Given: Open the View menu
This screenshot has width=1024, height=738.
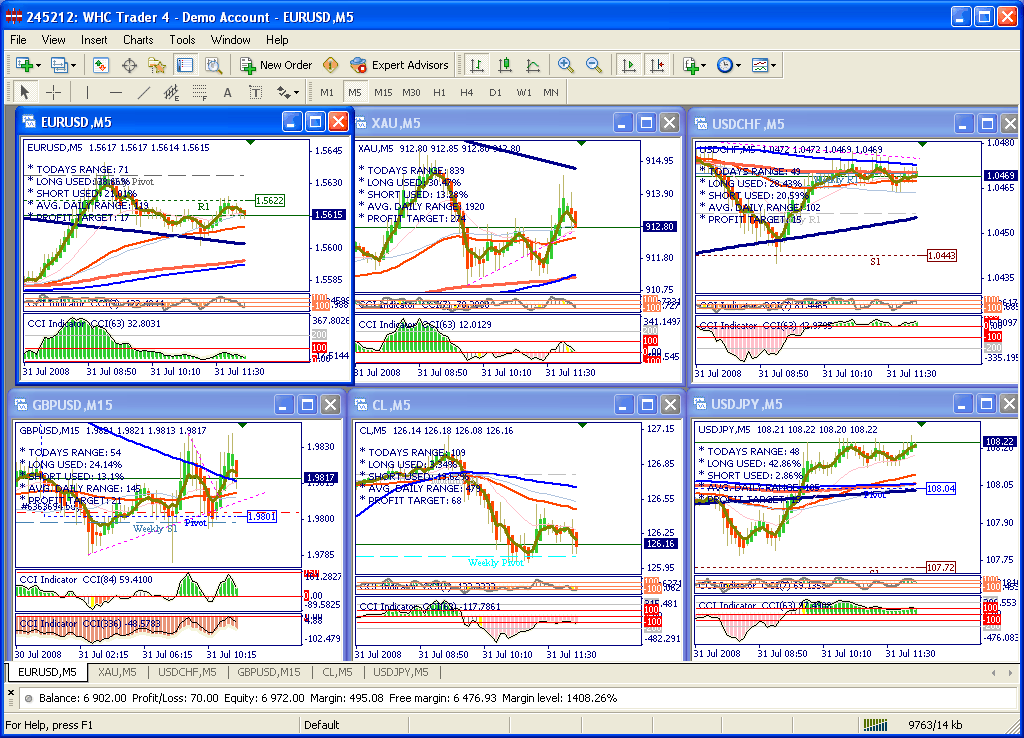Looking at the screenshot, I should click(x=54, y=40).
